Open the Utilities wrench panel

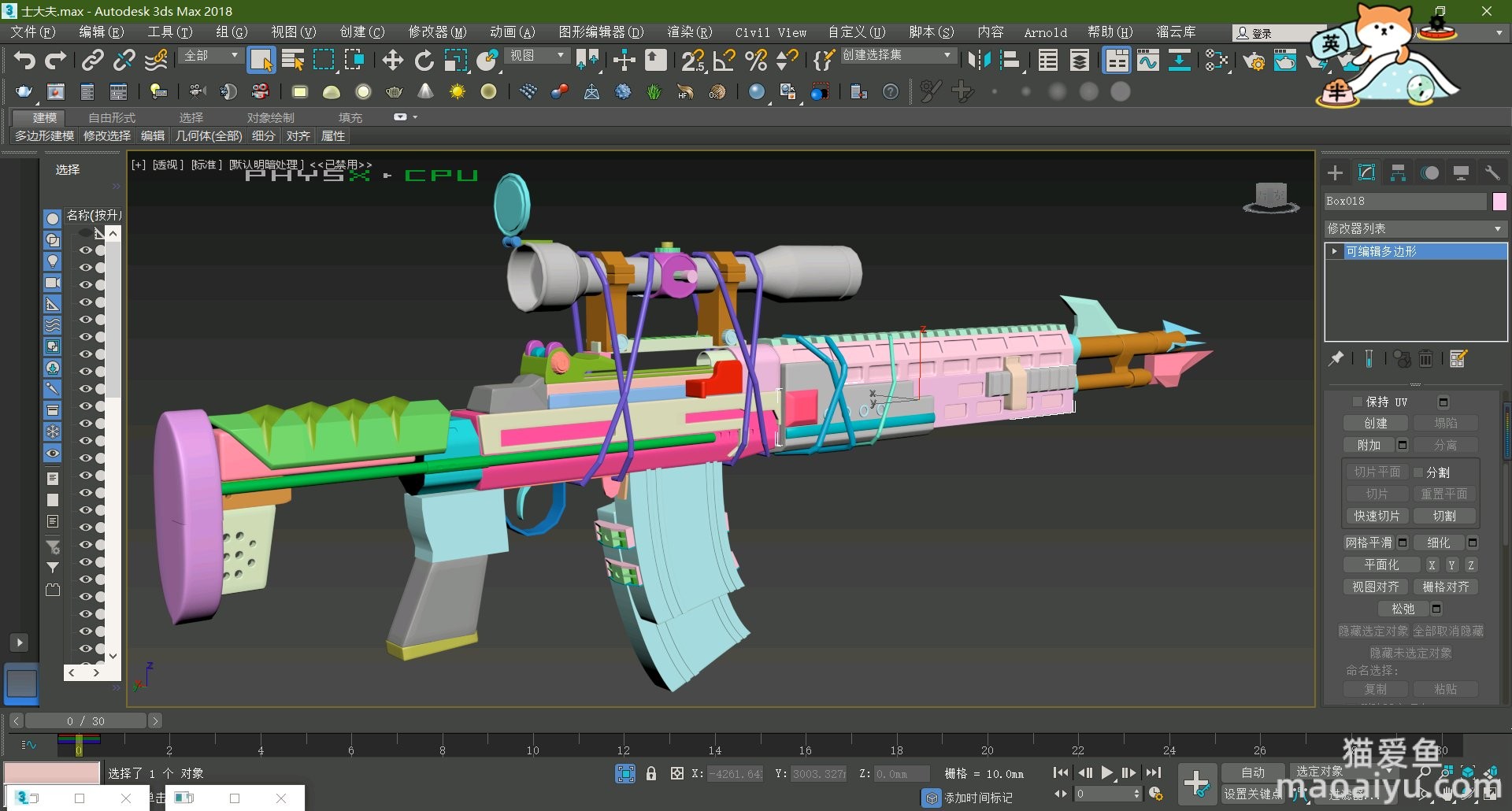1492,173
